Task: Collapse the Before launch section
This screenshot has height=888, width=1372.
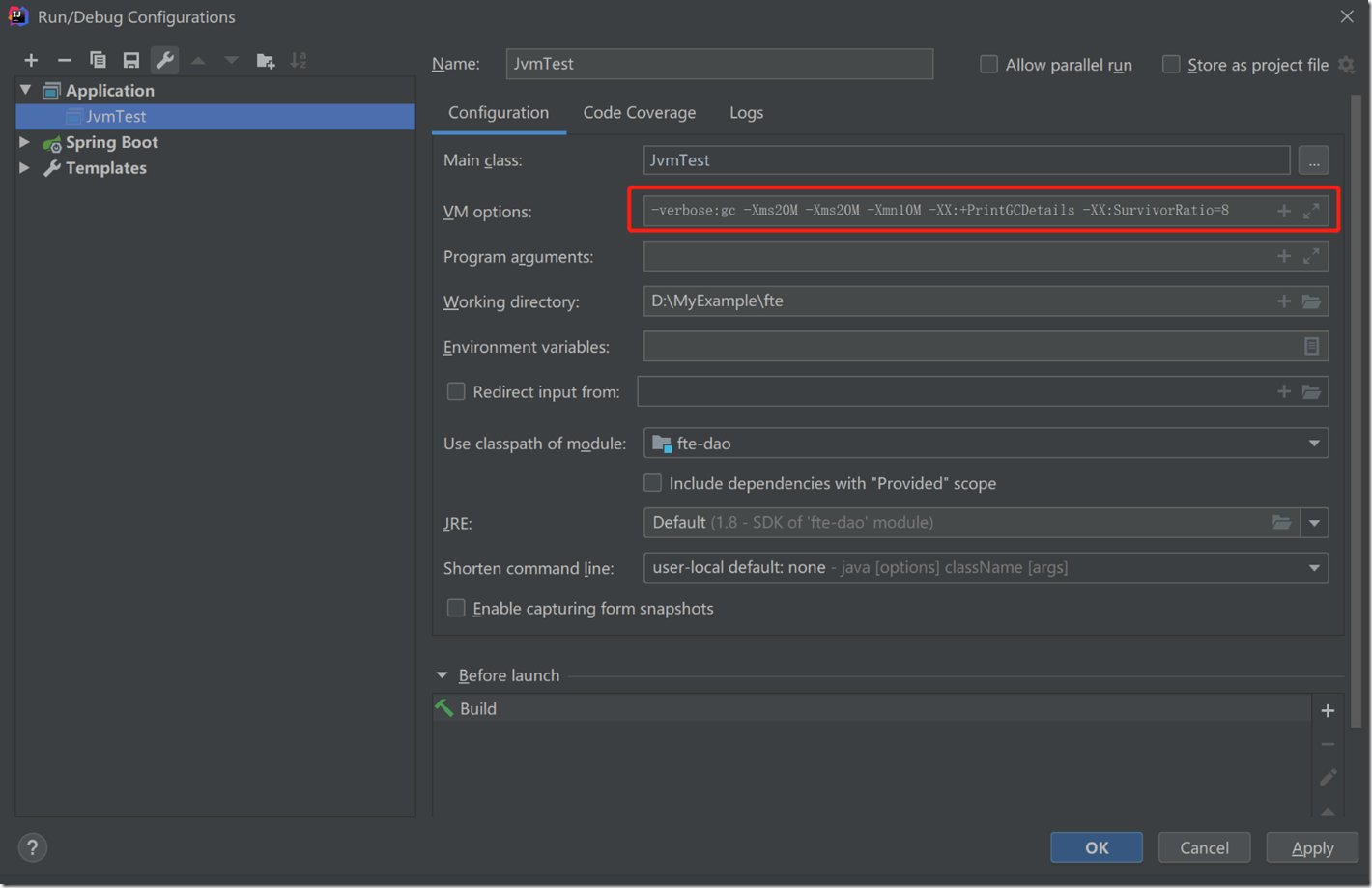Action: point(443,675)
